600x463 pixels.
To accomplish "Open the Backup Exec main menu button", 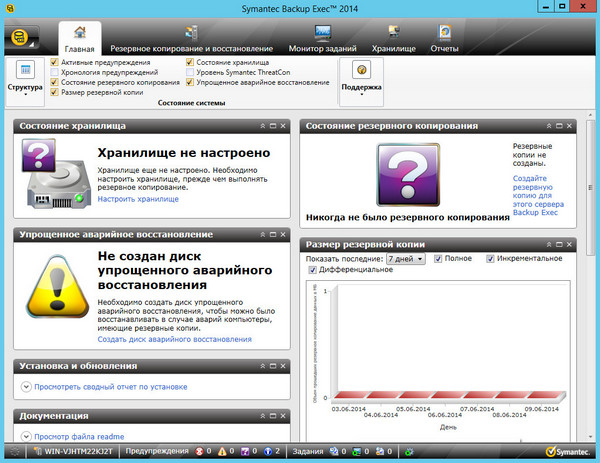I will pos(21,39).
